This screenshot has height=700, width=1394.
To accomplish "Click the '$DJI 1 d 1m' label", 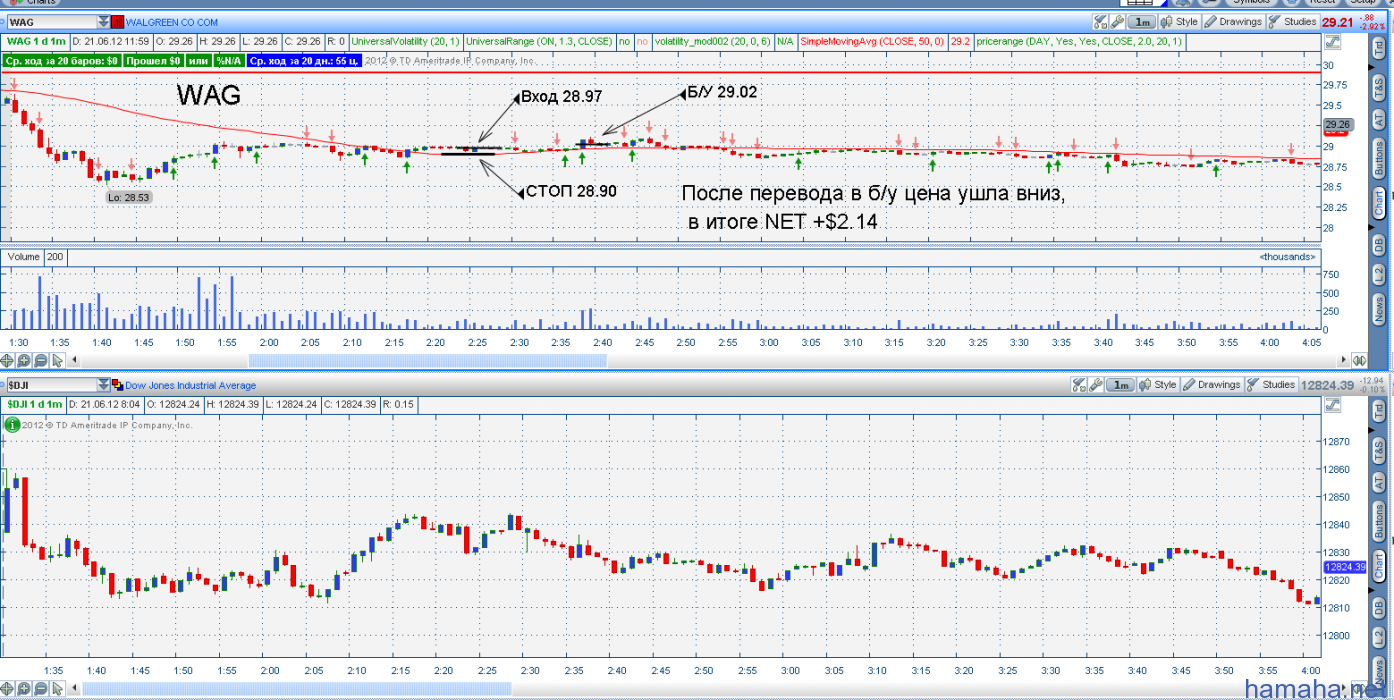I will point(36,405).
